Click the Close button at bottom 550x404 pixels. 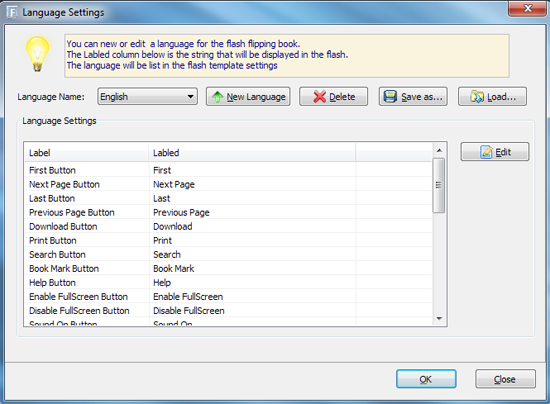click(505, 379)
